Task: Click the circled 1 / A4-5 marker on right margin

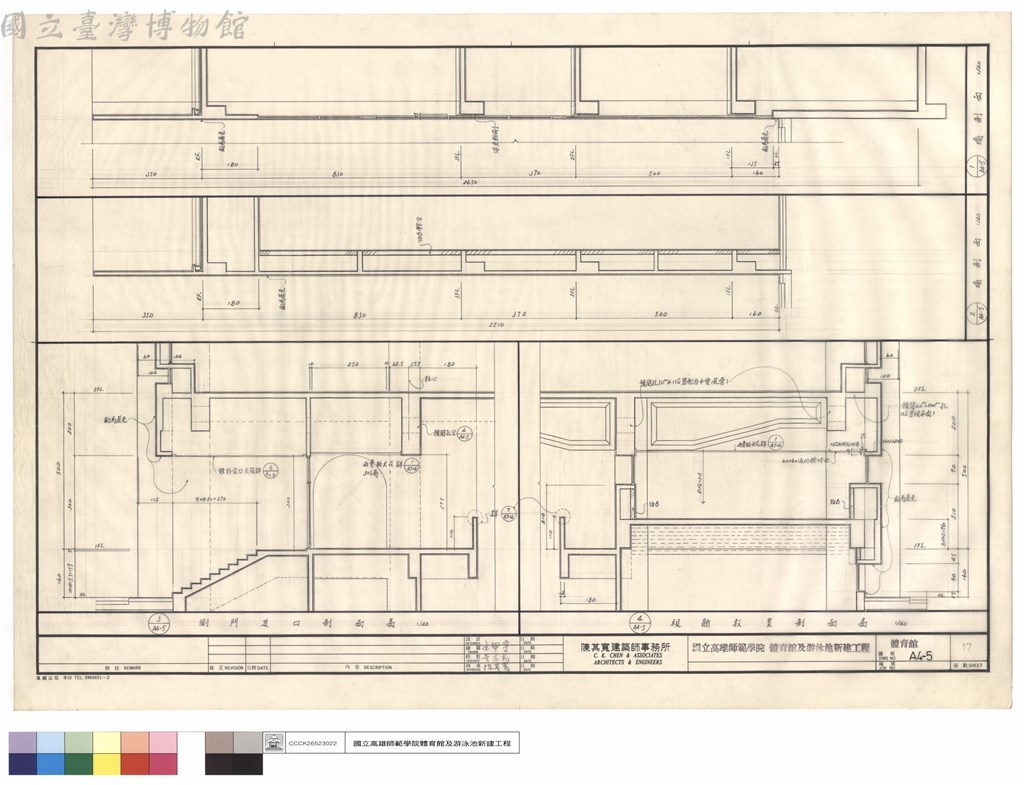Action: tap(977, 168)
